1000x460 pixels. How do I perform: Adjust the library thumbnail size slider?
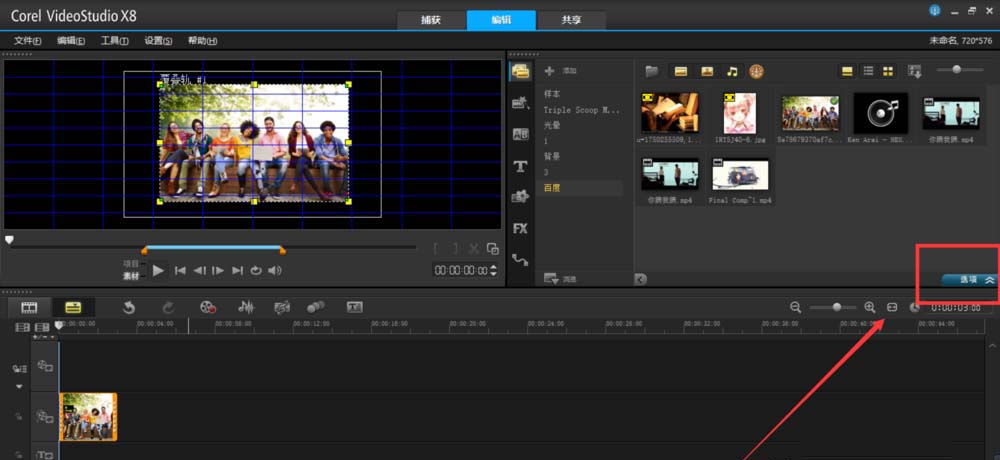click(x=960, y=70)
